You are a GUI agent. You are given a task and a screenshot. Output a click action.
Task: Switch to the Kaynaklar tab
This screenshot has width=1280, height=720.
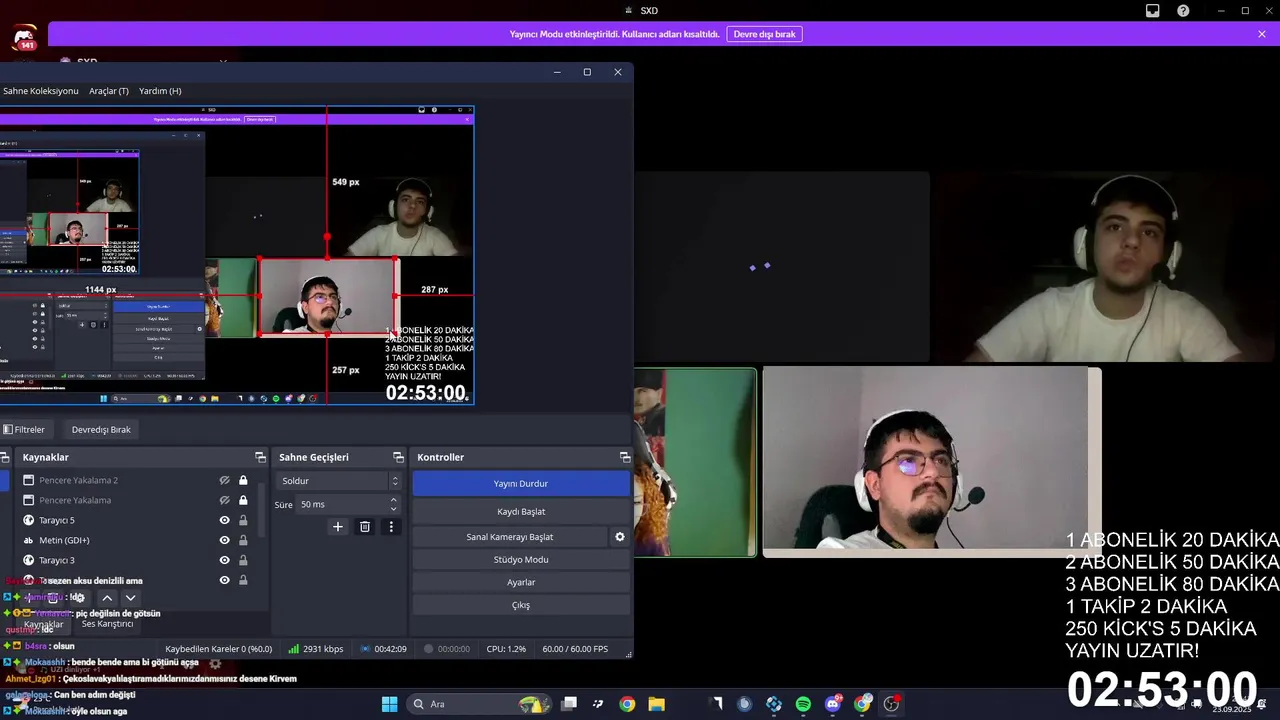coord(43,624)
